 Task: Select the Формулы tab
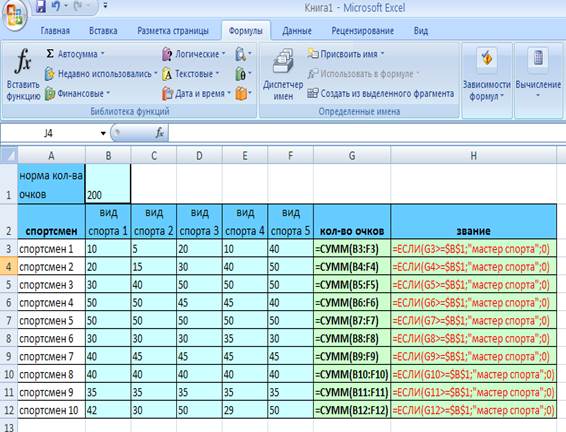coord(245,31)
